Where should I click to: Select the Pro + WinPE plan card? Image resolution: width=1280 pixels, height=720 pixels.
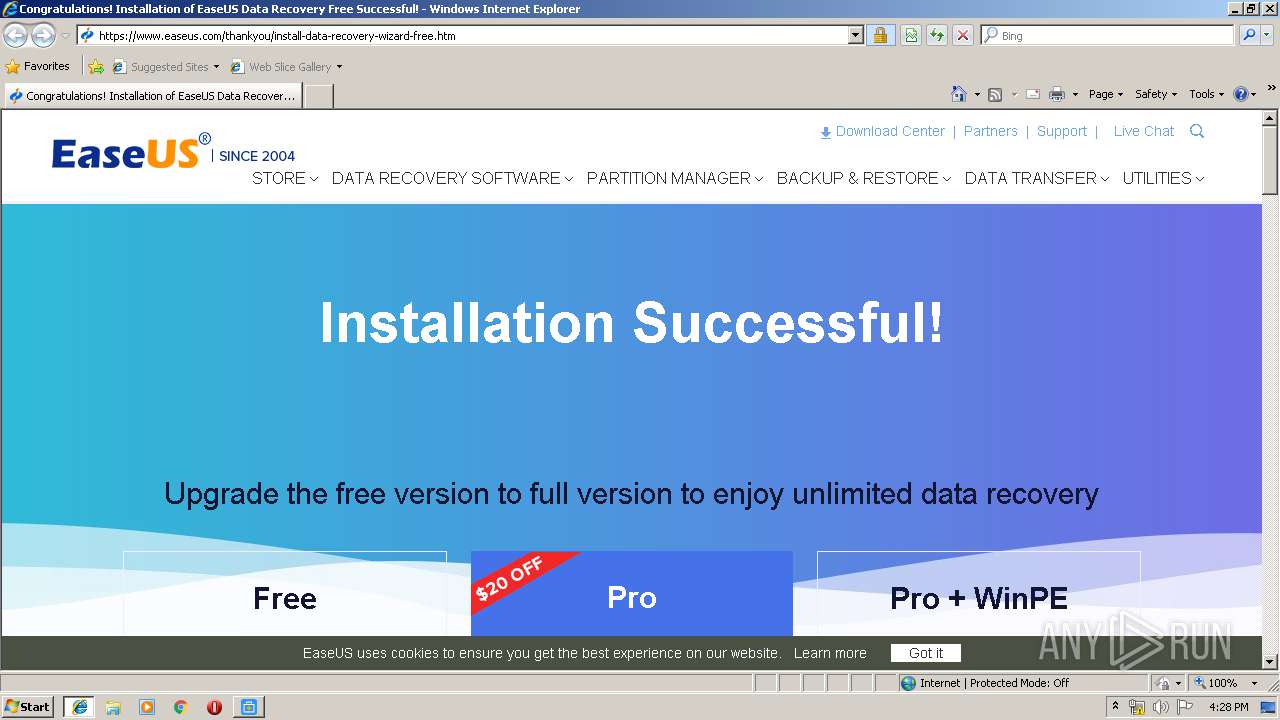pos(978,594)
